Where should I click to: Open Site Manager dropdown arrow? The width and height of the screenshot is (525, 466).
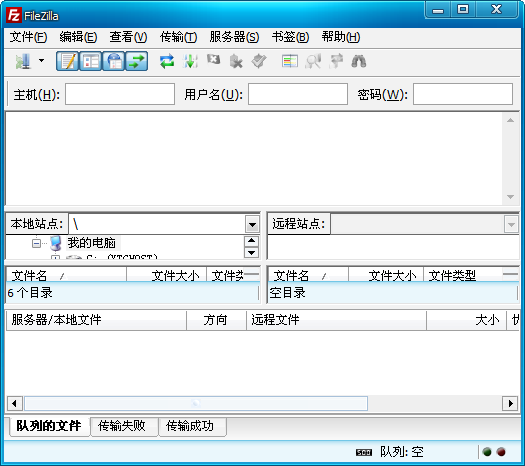pyautogui.click(x=42, y=61)
